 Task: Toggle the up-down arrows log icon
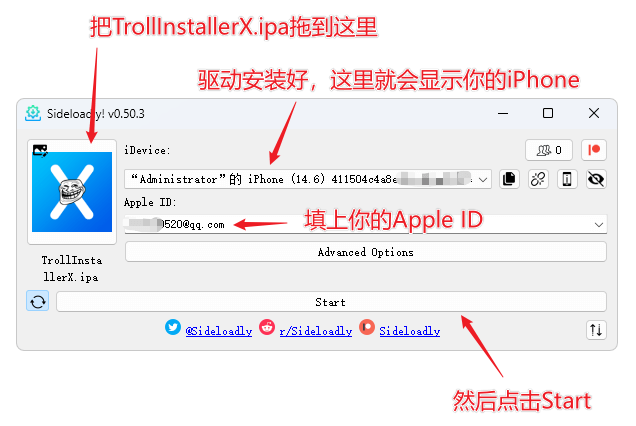click(596, 330)
